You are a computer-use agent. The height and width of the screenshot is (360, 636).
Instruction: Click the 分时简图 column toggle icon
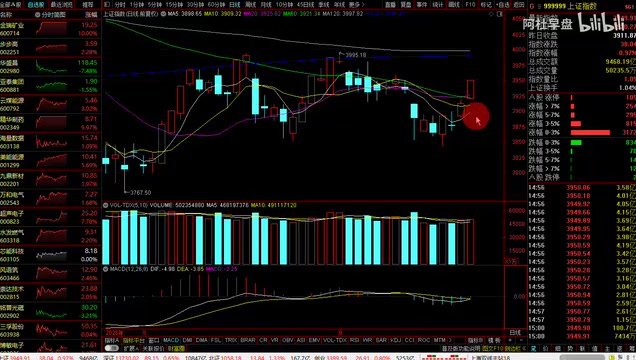(x=37, y=15)
